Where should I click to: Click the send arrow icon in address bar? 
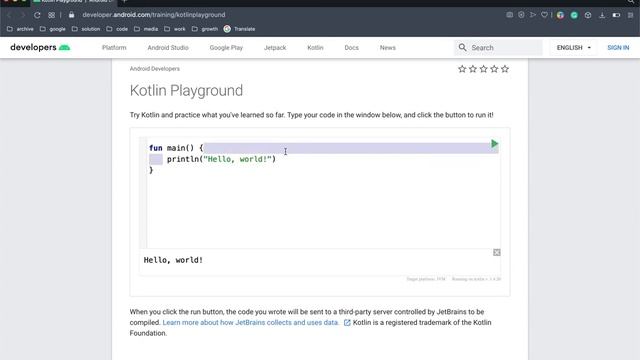(533, 15)
